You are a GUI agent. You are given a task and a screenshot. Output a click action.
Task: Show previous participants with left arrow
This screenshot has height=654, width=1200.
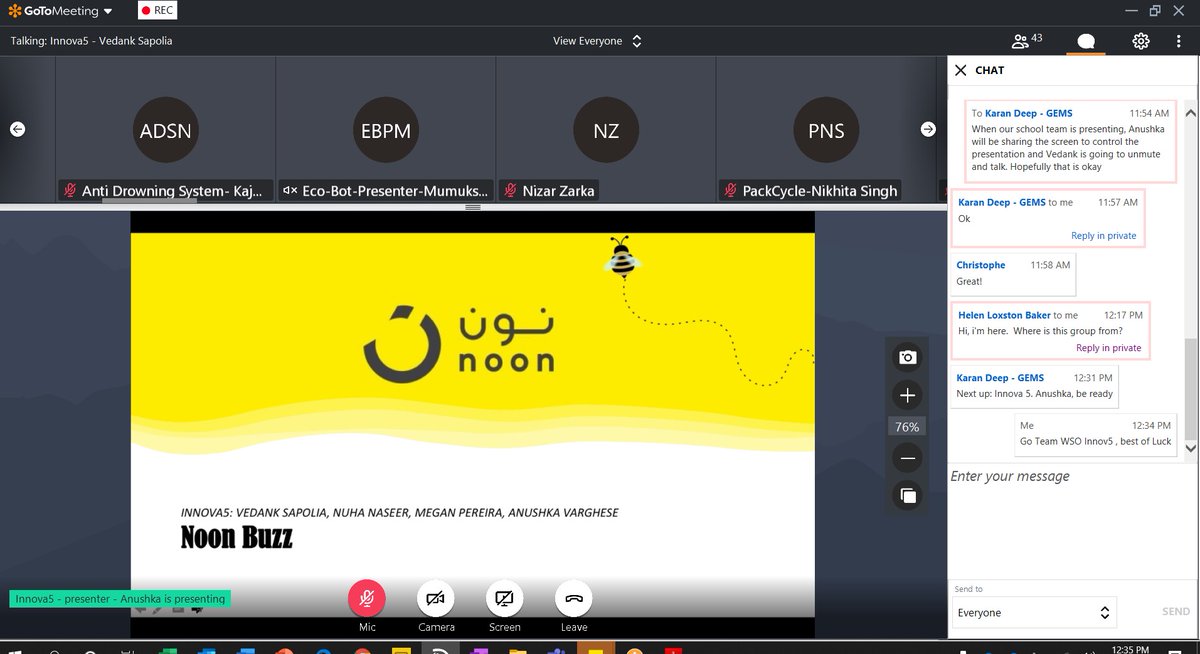[17, 129]
